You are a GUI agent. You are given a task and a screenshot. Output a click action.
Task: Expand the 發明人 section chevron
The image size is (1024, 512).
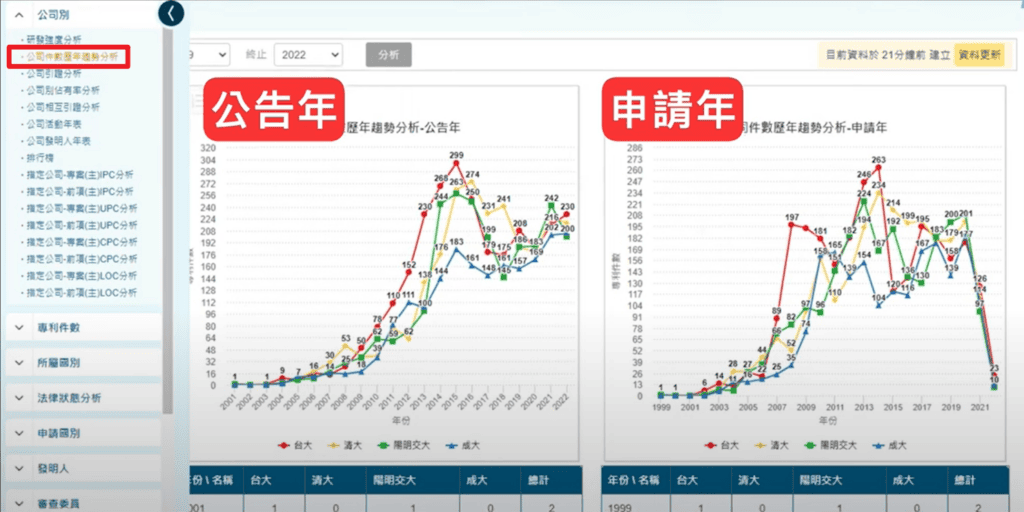(19, 468)
